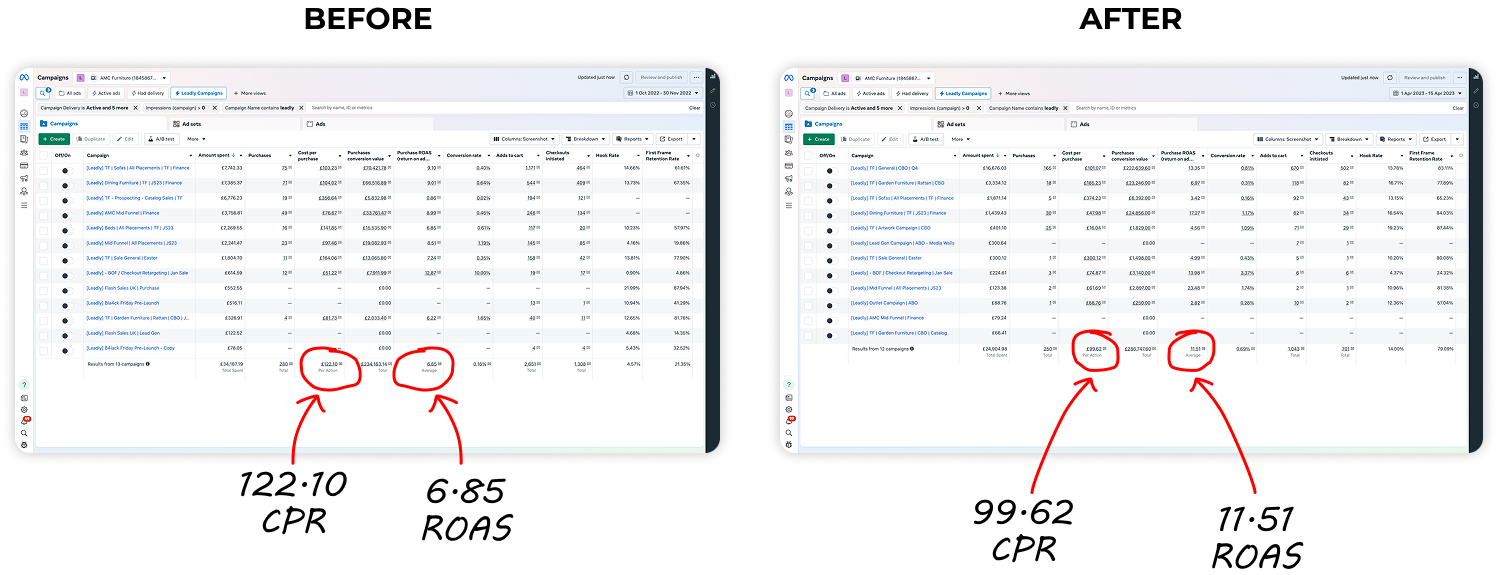Click the megaphone icon in the right window sidebar
The height and width of the screenshot is (575, 1498).
coord(788,178)
